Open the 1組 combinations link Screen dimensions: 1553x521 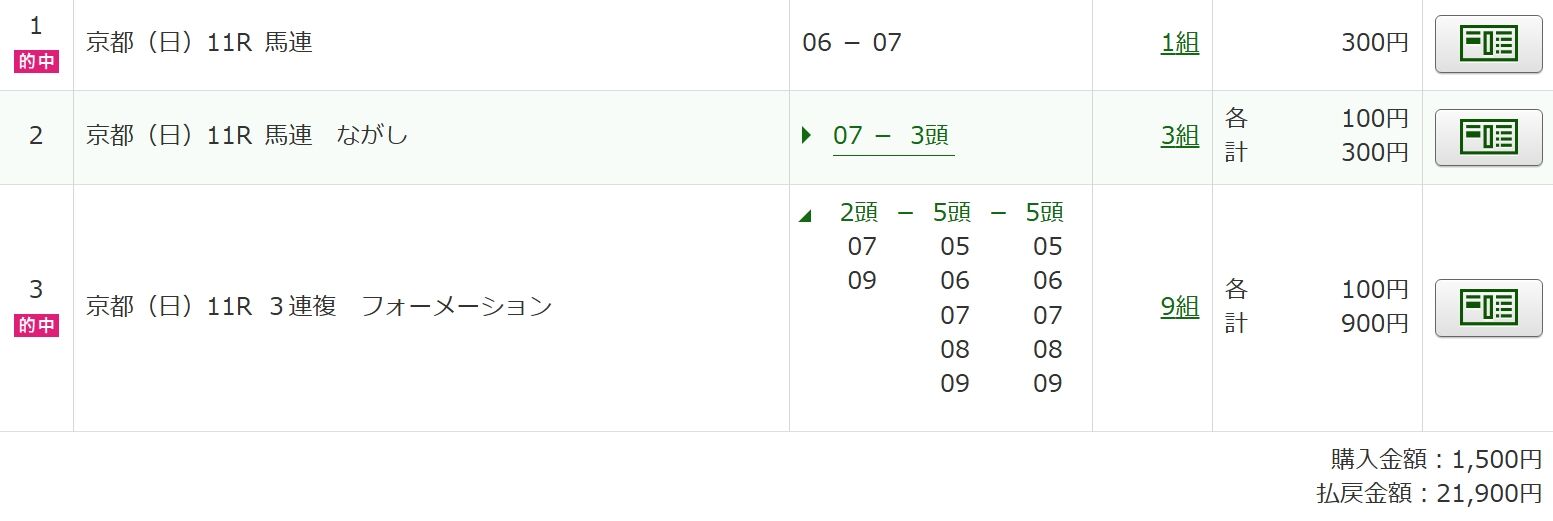(1180, 43)
